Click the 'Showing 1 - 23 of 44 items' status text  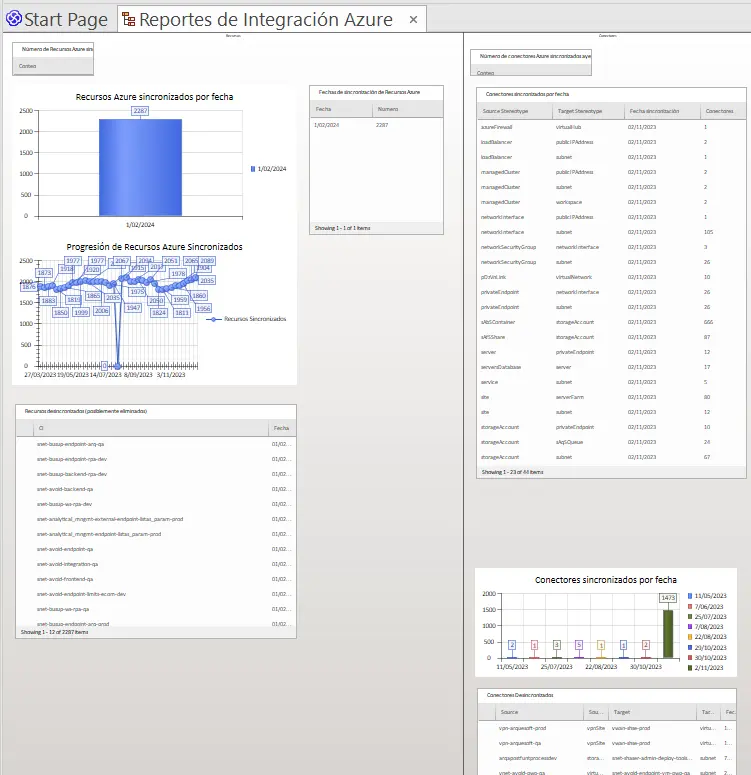(512, 472)
